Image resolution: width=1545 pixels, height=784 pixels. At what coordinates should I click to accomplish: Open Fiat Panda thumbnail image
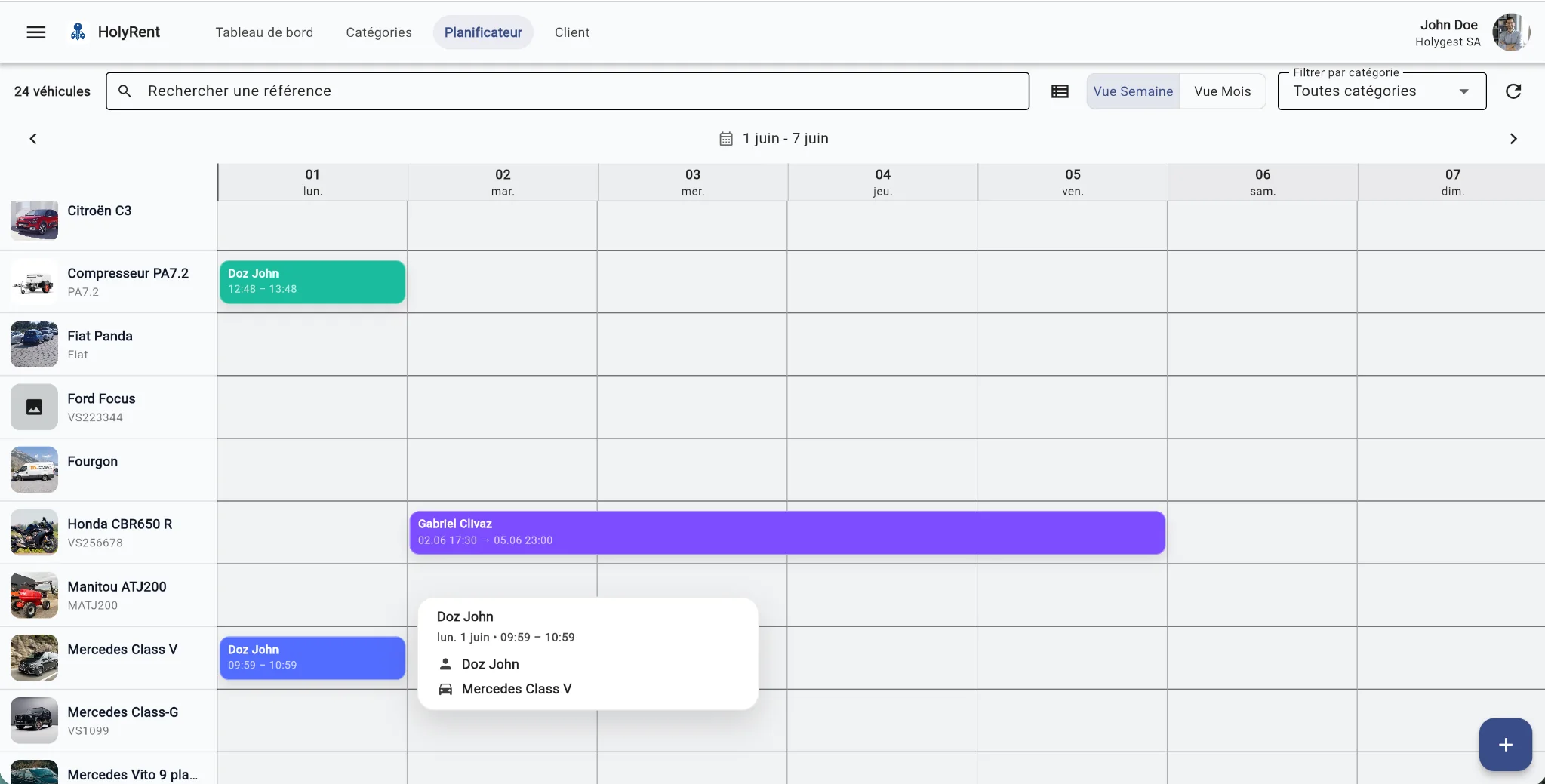[x=34, y=344]
